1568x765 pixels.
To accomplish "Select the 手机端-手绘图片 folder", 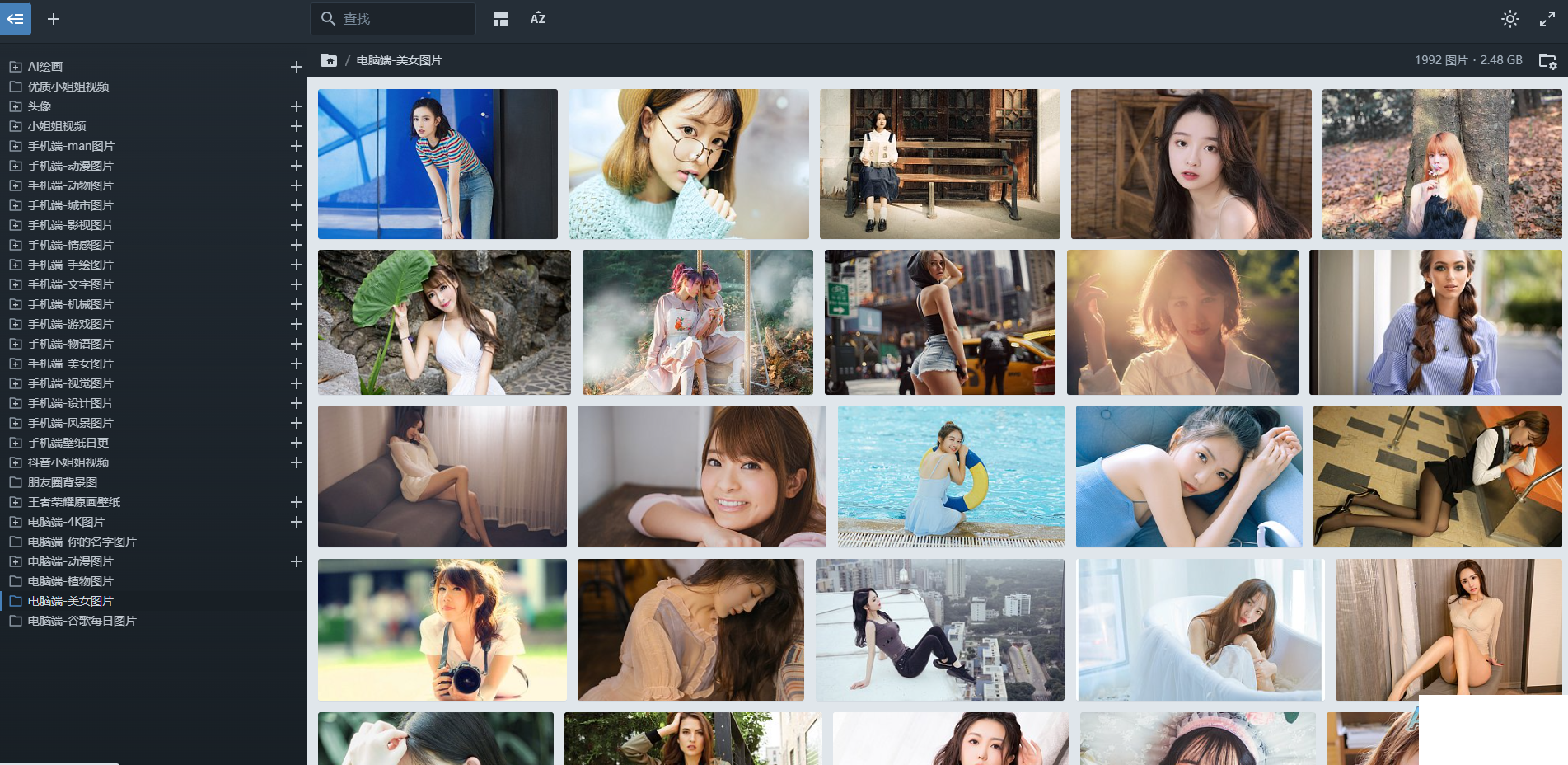I will point(70,265).
